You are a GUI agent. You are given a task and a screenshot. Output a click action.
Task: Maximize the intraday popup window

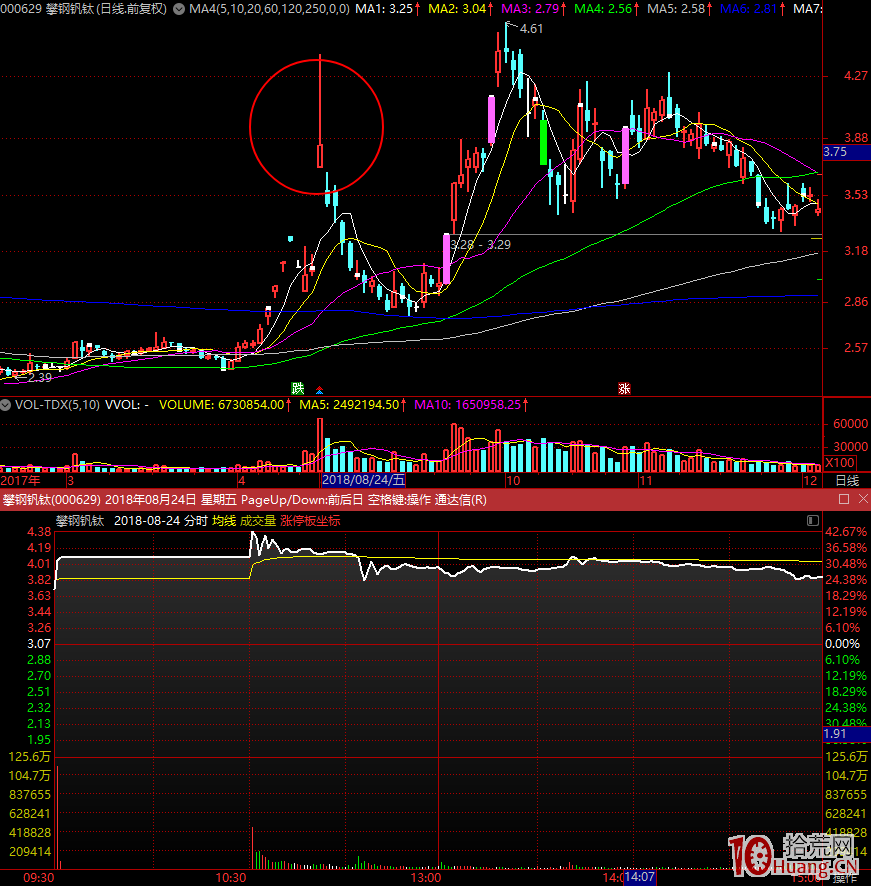[844, 499]
